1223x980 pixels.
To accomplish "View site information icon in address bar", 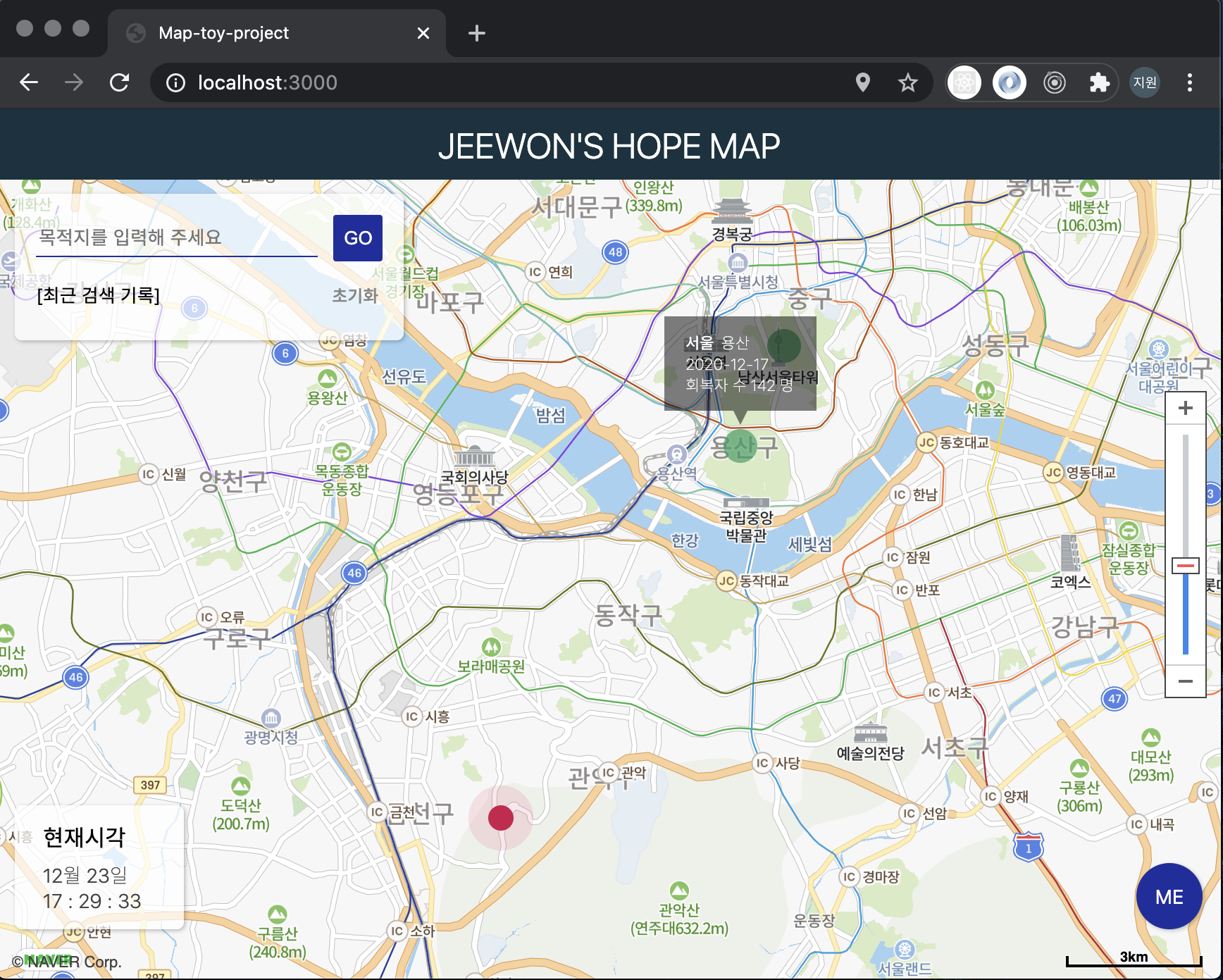I will coord(175,83).
